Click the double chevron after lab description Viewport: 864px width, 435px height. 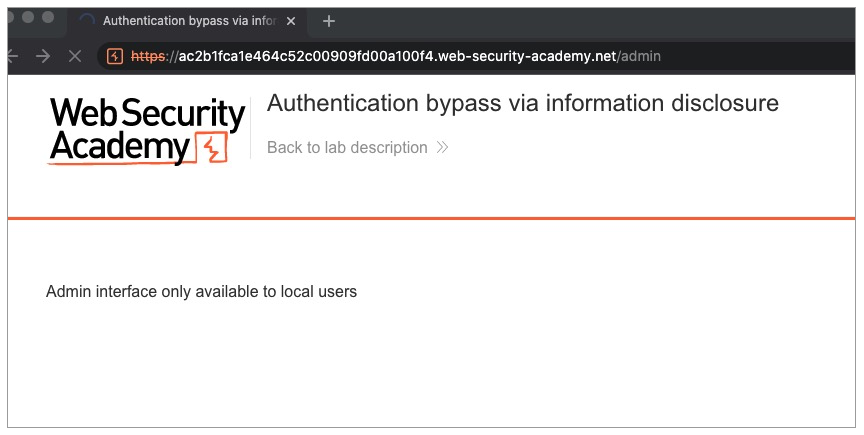tap(442, 148)
